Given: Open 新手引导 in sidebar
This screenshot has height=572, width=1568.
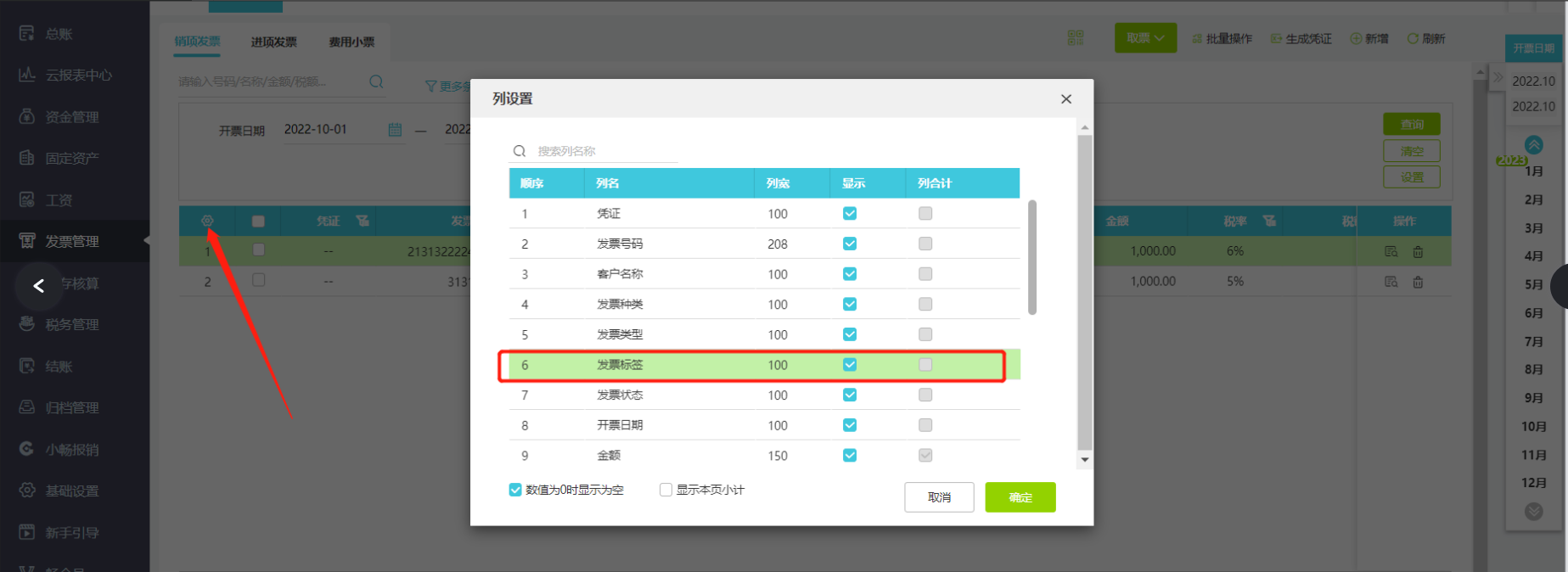Looking at the screenshot, I should [59, 533].
